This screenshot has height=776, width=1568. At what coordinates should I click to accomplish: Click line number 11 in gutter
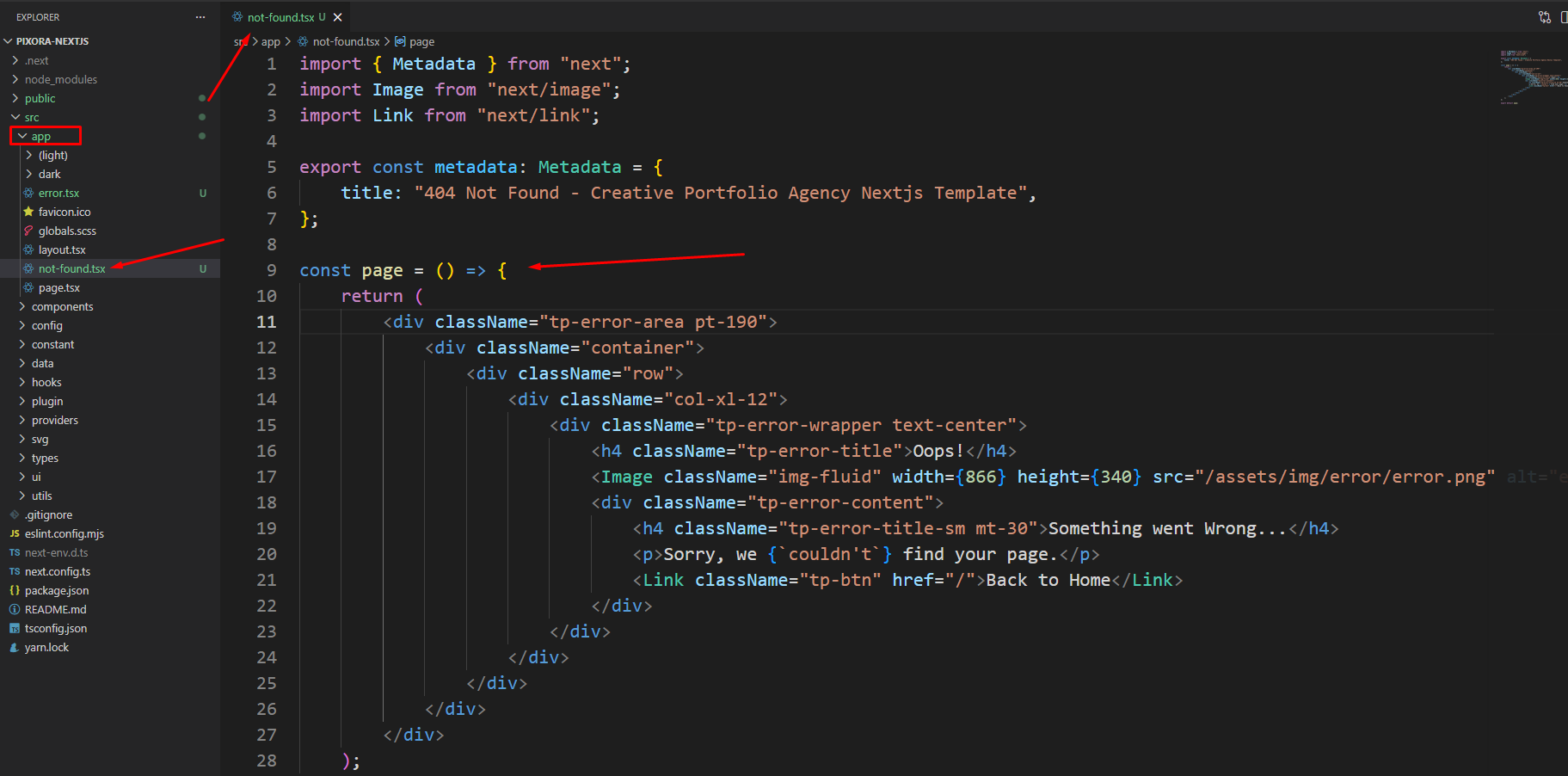click(x=267, y=322)
